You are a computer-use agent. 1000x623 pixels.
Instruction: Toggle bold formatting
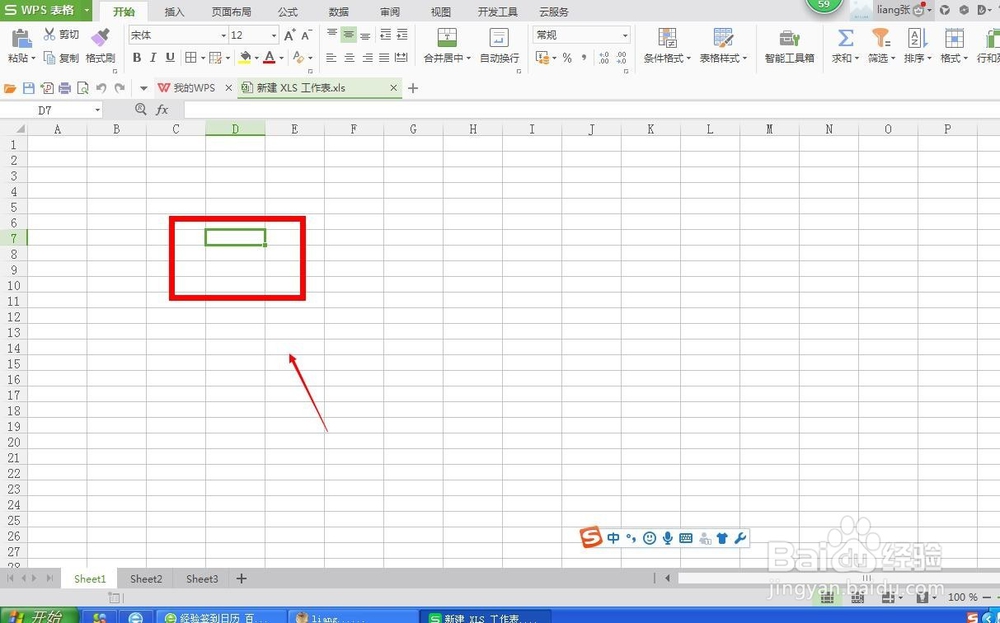(x=136, y=58)
